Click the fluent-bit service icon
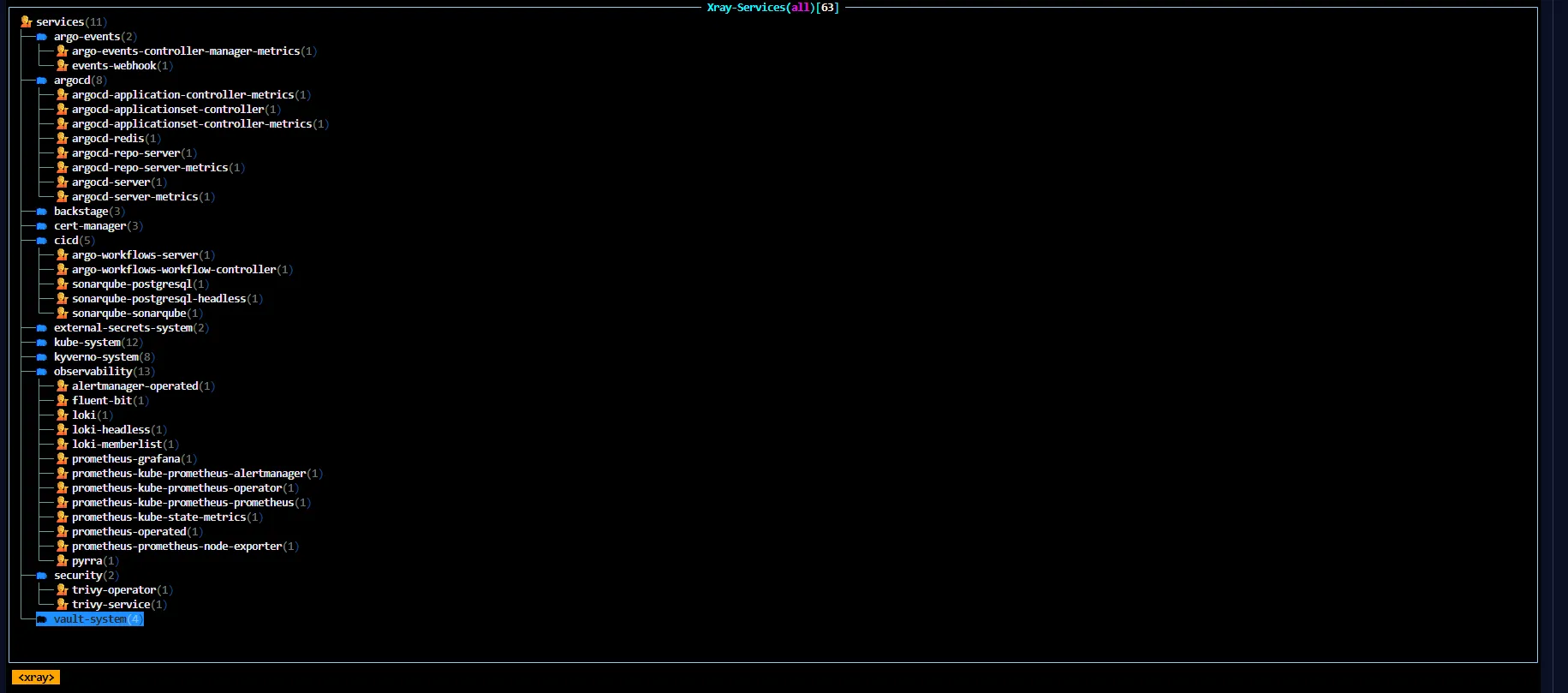The width and height of the screenshot is (1568, 693). pyautogui.click(x=63, y=401)
